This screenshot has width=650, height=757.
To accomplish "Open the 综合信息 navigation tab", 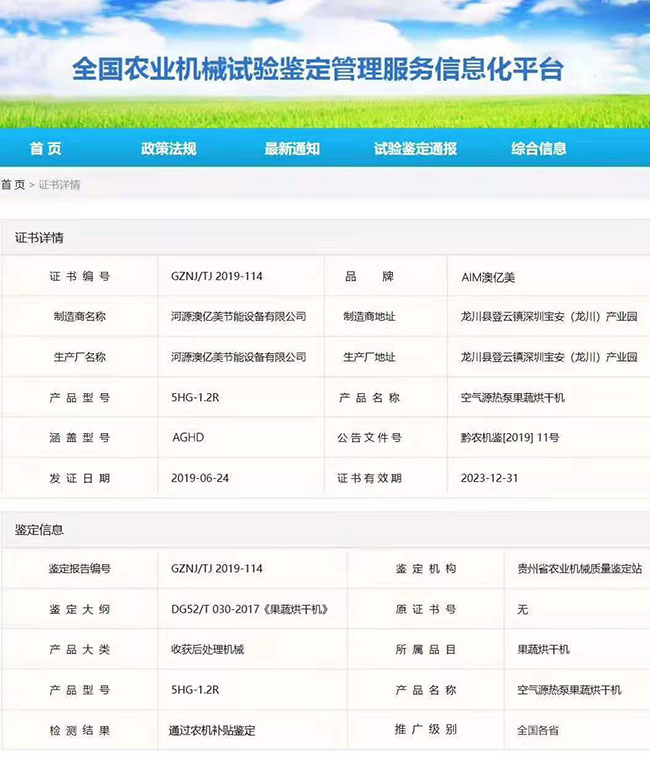I will [x=539, y=148].
